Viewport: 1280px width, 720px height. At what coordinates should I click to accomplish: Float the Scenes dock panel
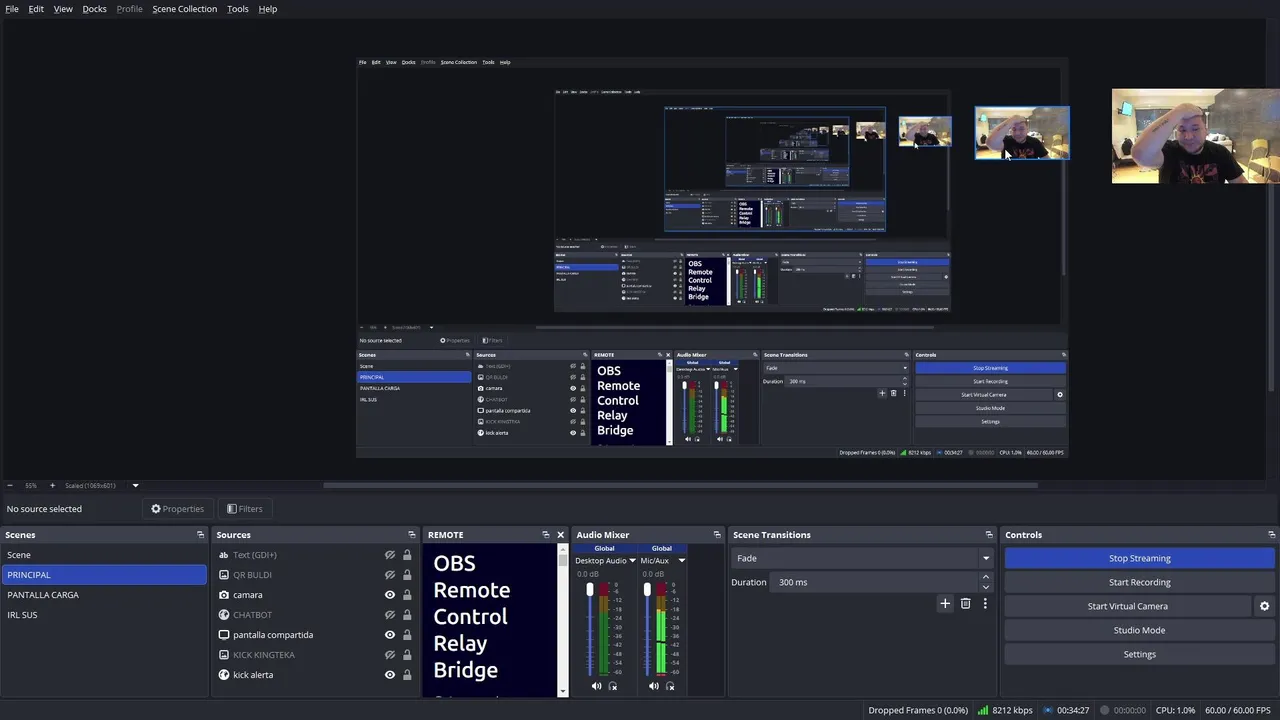pyautogui.click(x=200, y=535)
